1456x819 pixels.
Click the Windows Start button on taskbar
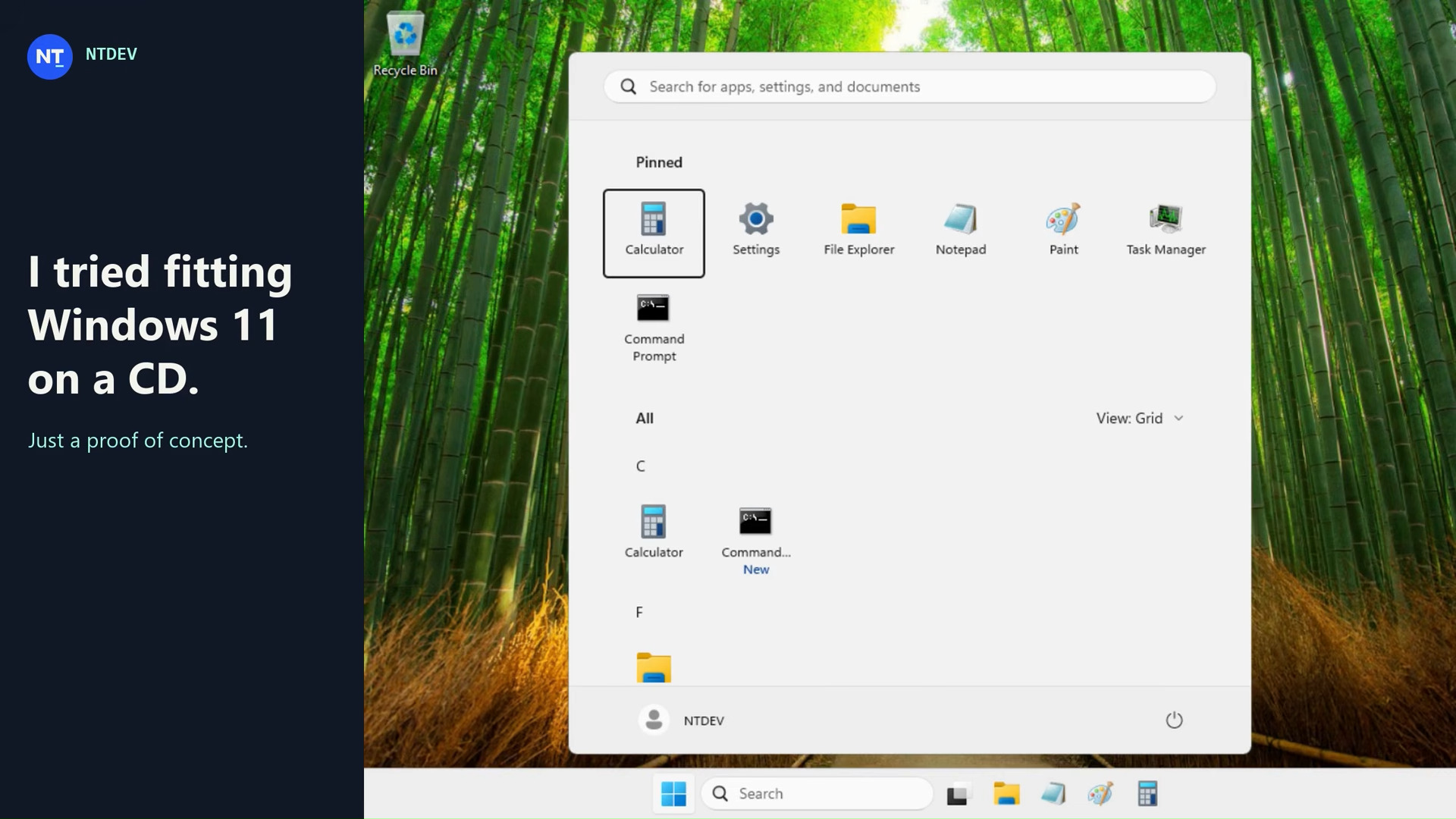click(x=673, y=793)
